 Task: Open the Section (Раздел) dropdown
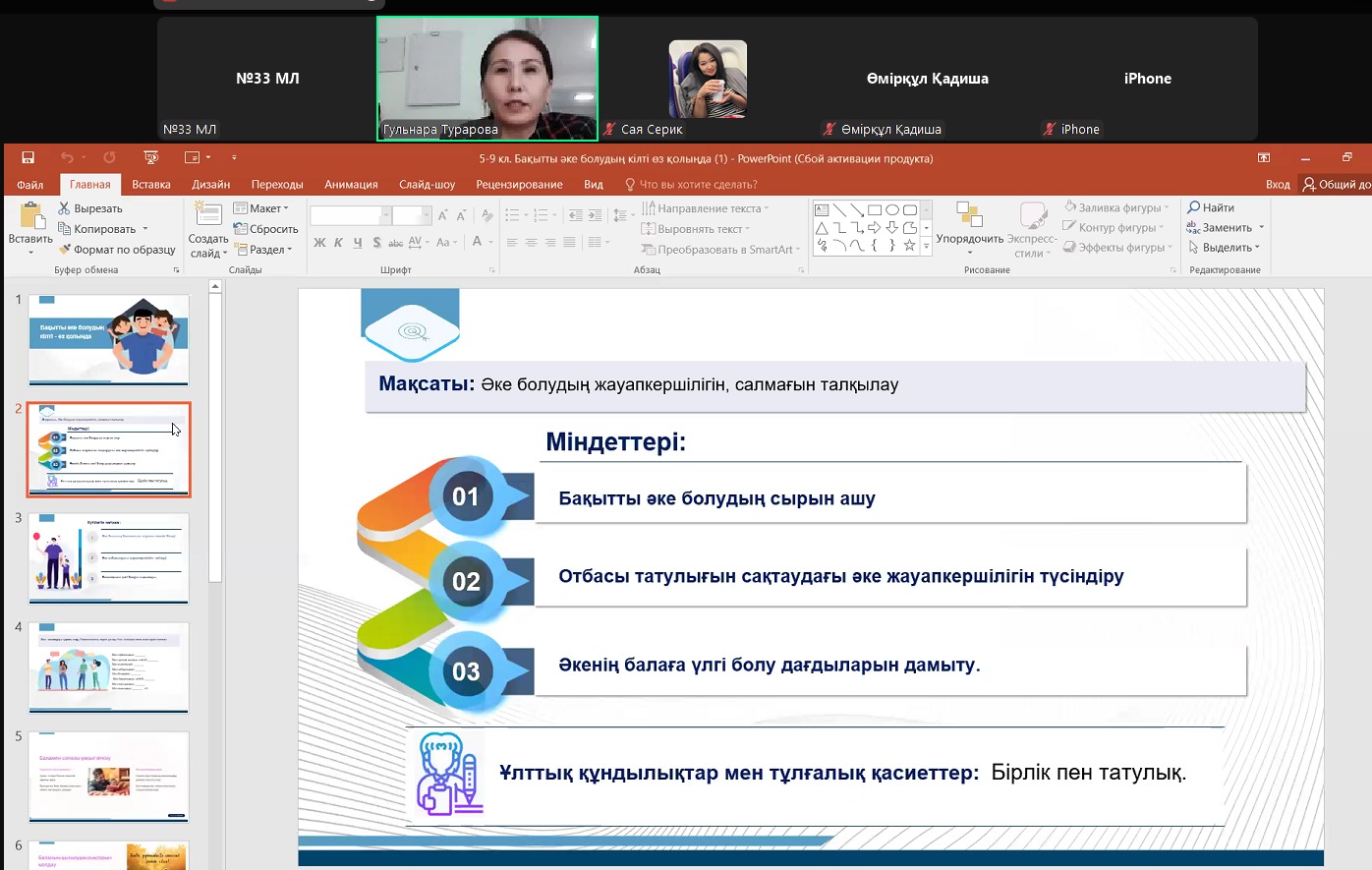pyautogui.click(x=261, y=250)
